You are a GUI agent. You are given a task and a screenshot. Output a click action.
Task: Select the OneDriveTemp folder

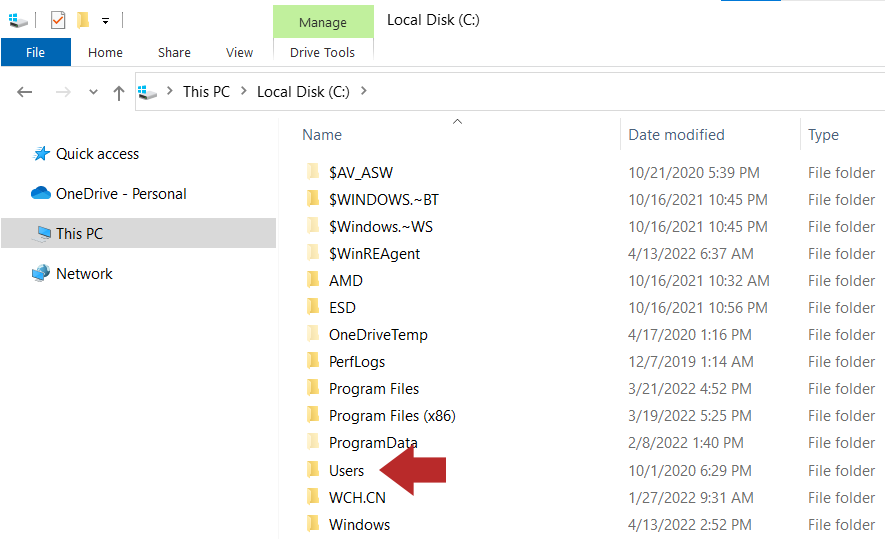point(378,335)
